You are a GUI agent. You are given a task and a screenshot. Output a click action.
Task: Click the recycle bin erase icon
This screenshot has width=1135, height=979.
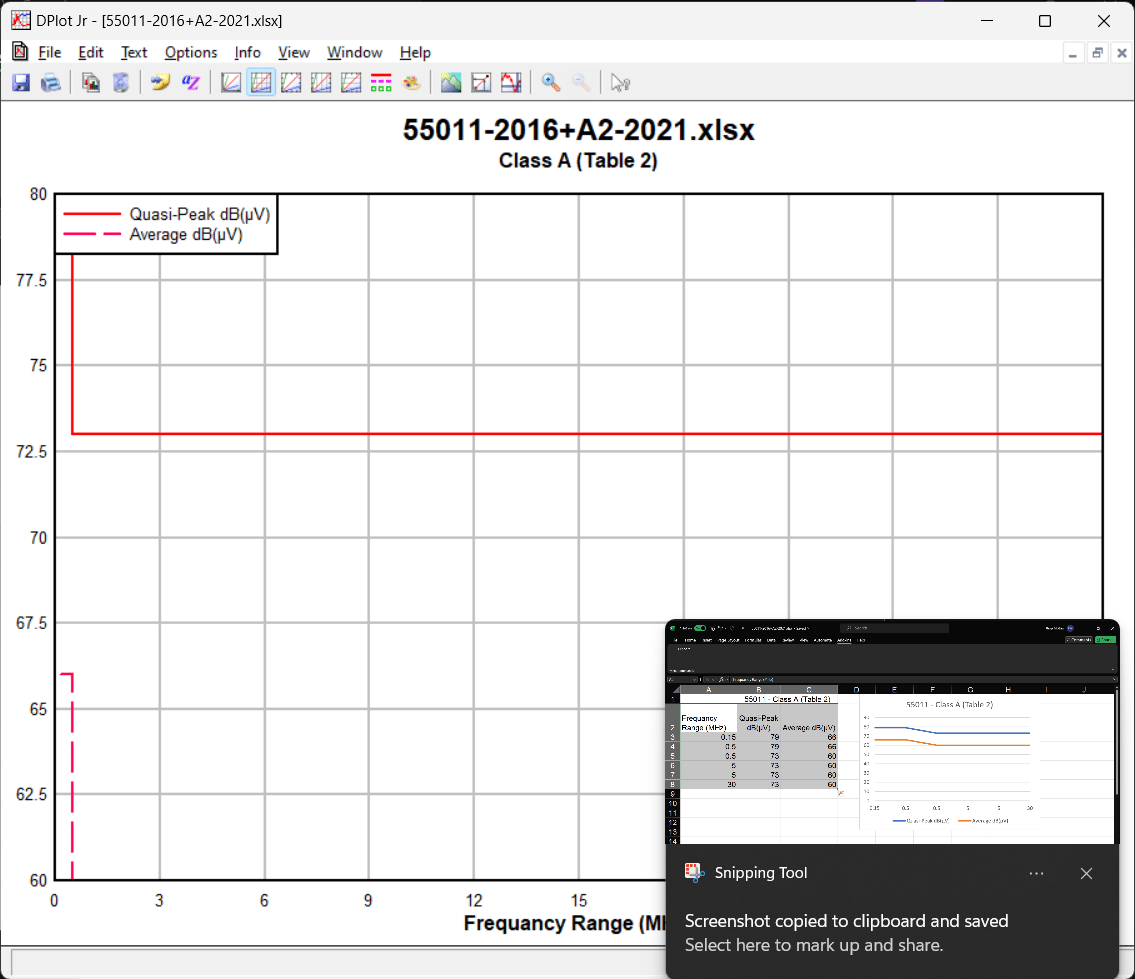[x=121, y=83]
